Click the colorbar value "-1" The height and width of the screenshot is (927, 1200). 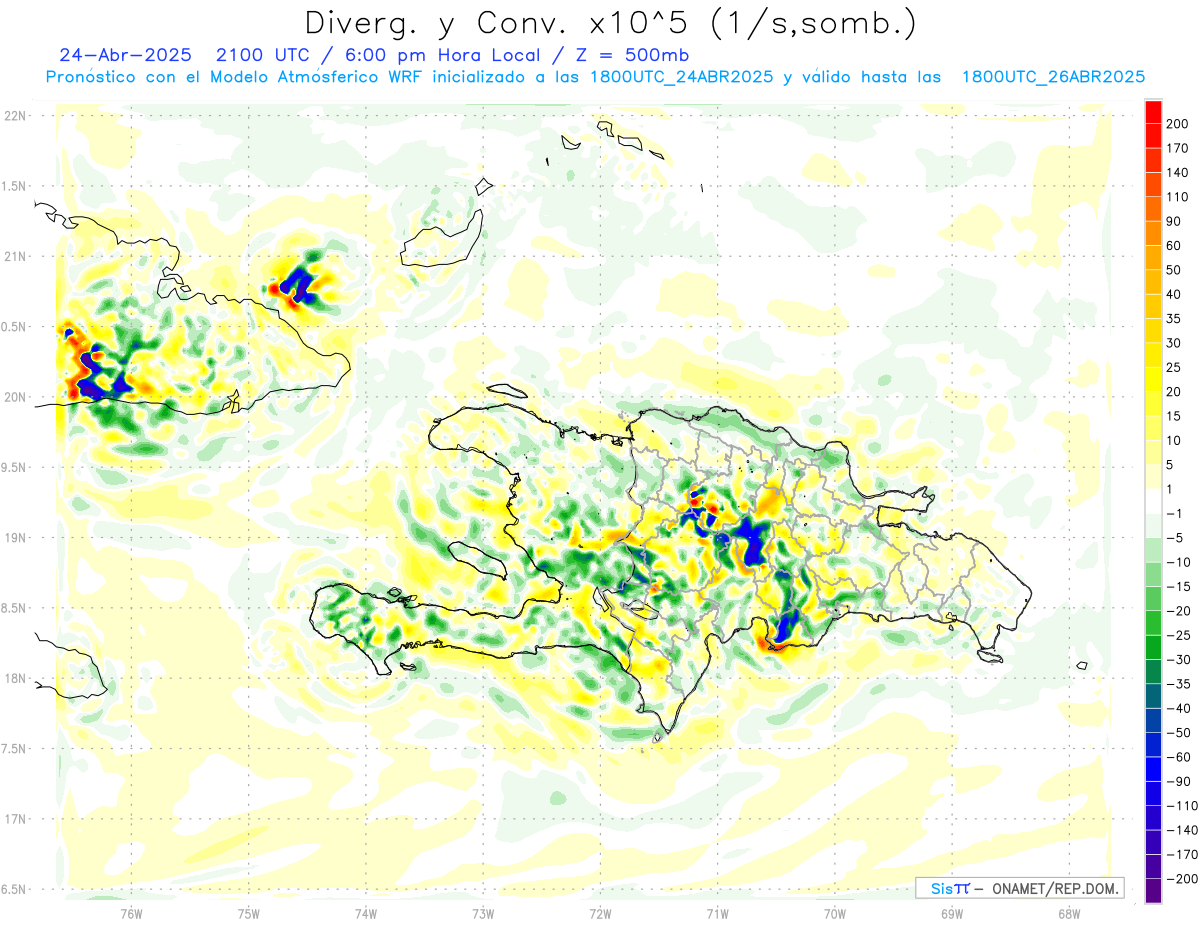click(1175, 514)
